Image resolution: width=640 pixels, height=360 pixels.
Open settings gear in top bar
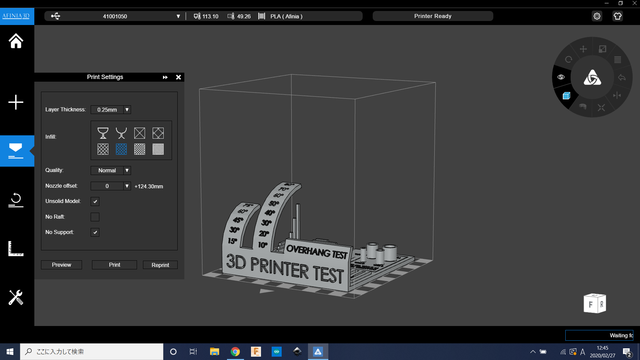tap(597, 16)
